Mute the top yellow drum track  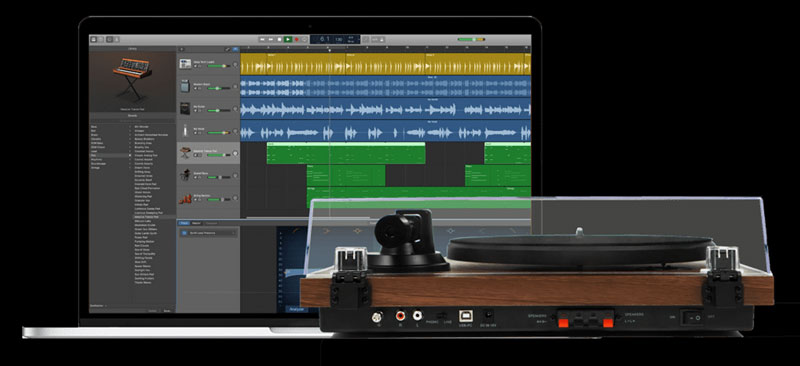195,66
